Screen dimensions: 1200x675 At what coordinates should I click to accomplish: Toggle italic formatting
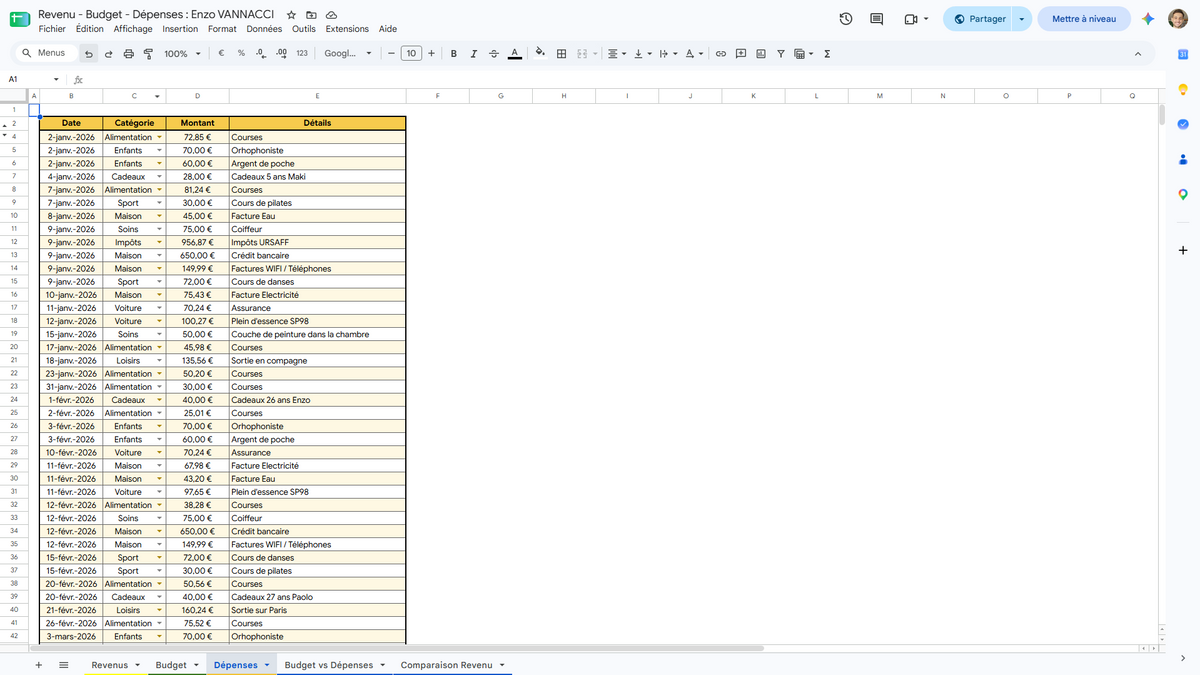pos(474,54)
